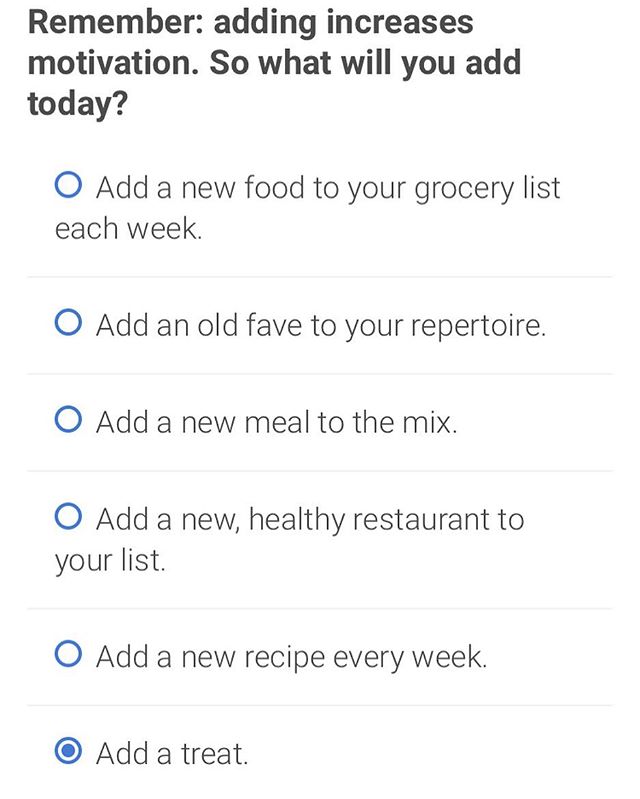The image size is (640, 799).
Task: Click the words 'grocery list' in the first option
Action: pyautogui.click(x=487, y=189)
